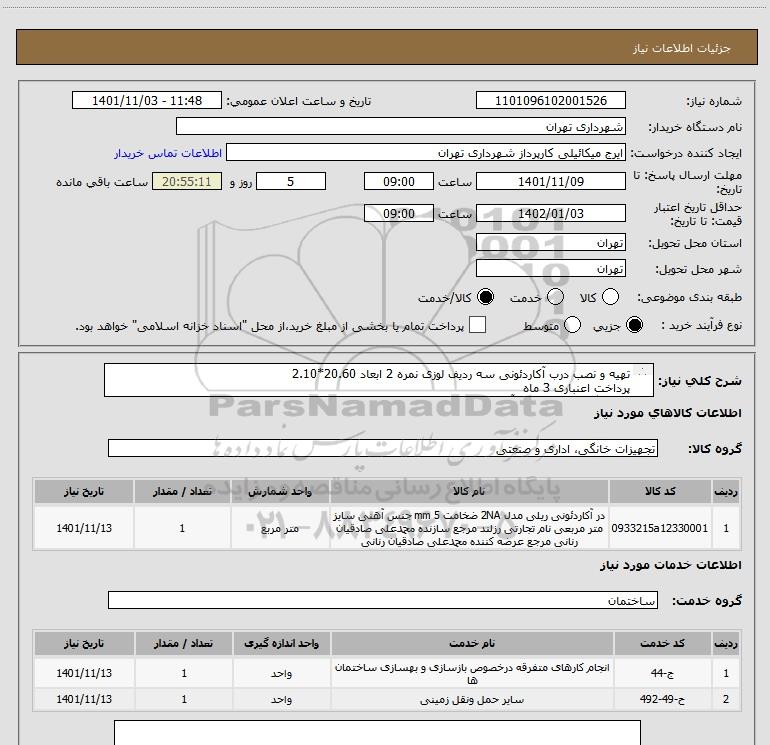Click the service group field ساختمان
Screen dimensions: 770x745
(383, 600)
